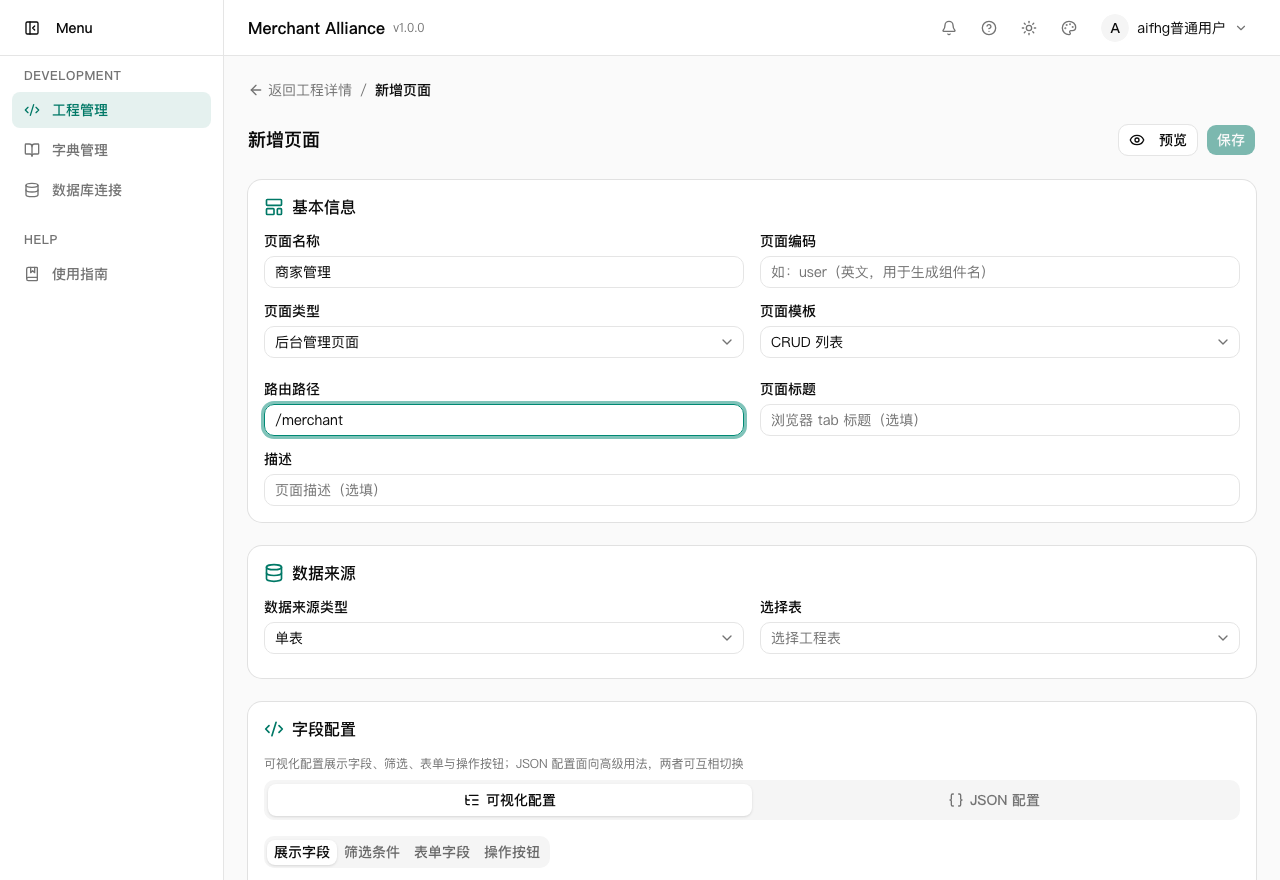The width and height of the screenshot is (1280, 880).
Task: Click the 预览 preview button
Action: [1158, 140]
